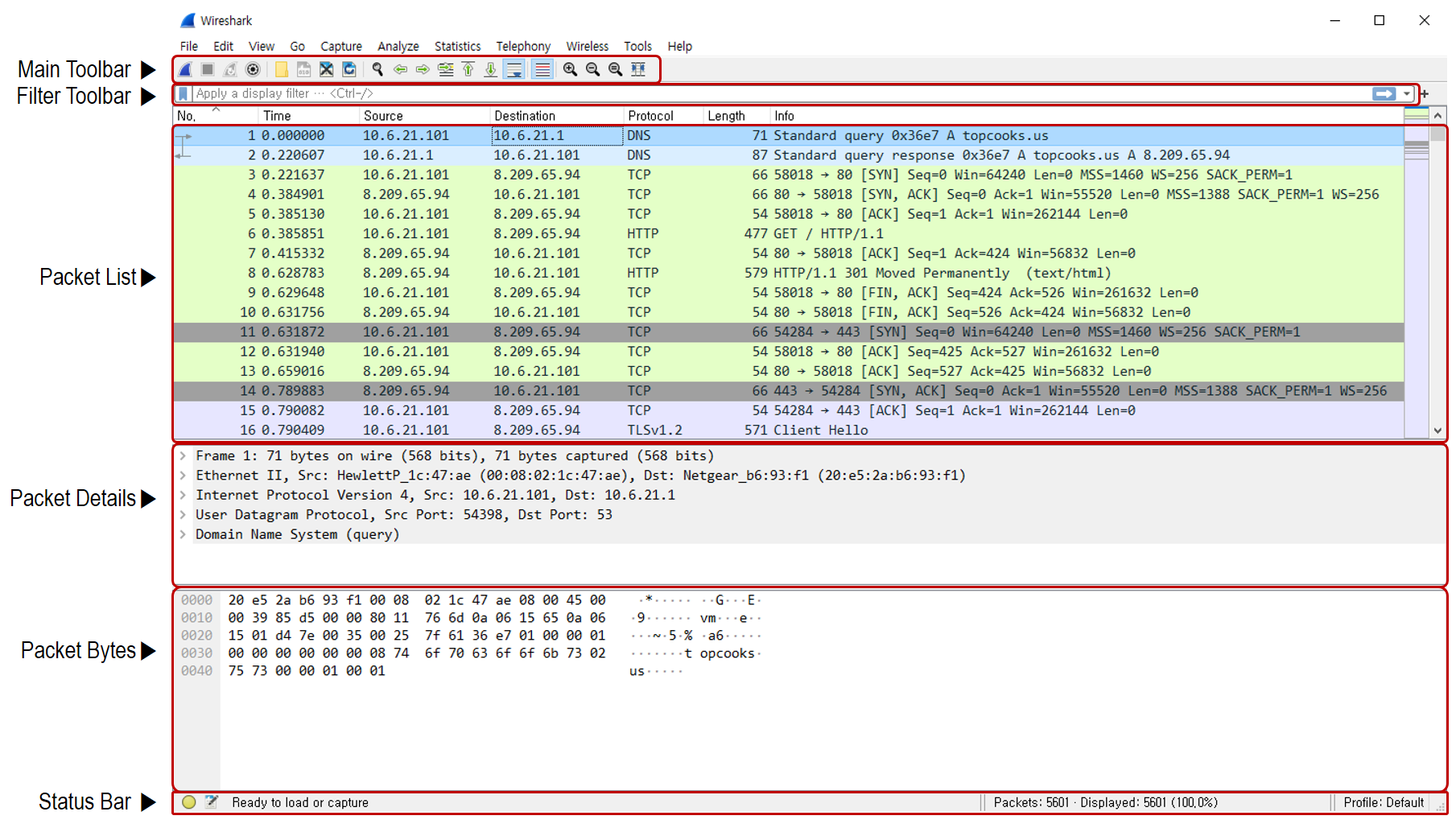Open the Edit menu
Screen dimensions: 1456x828
(223, 47)
